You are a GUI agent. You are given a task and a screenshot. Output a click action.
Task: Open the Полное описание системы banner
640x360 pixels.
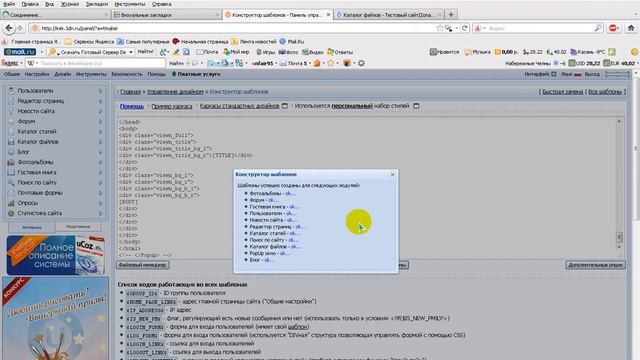(56, 255)
